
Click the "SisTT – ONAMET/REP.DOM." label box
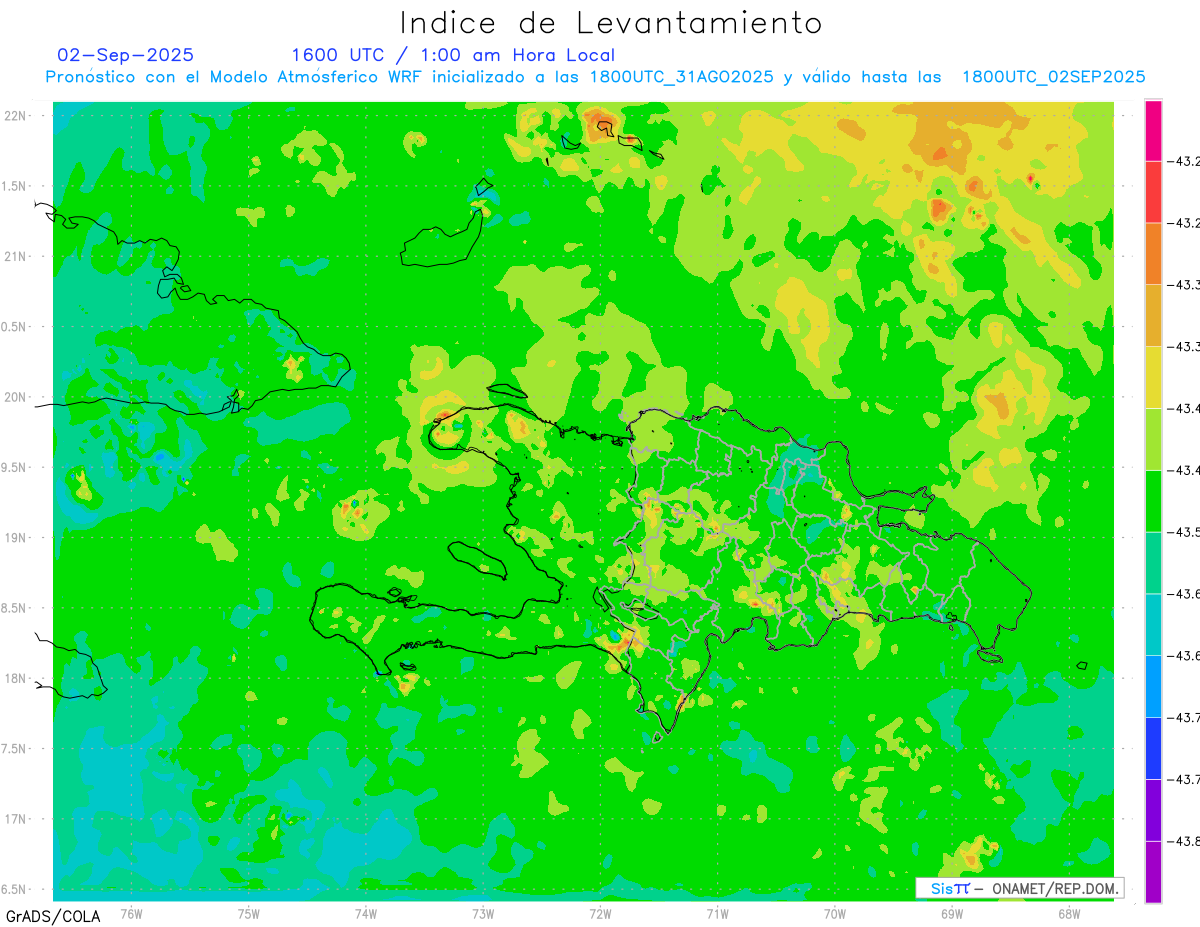pos(1019,888)
